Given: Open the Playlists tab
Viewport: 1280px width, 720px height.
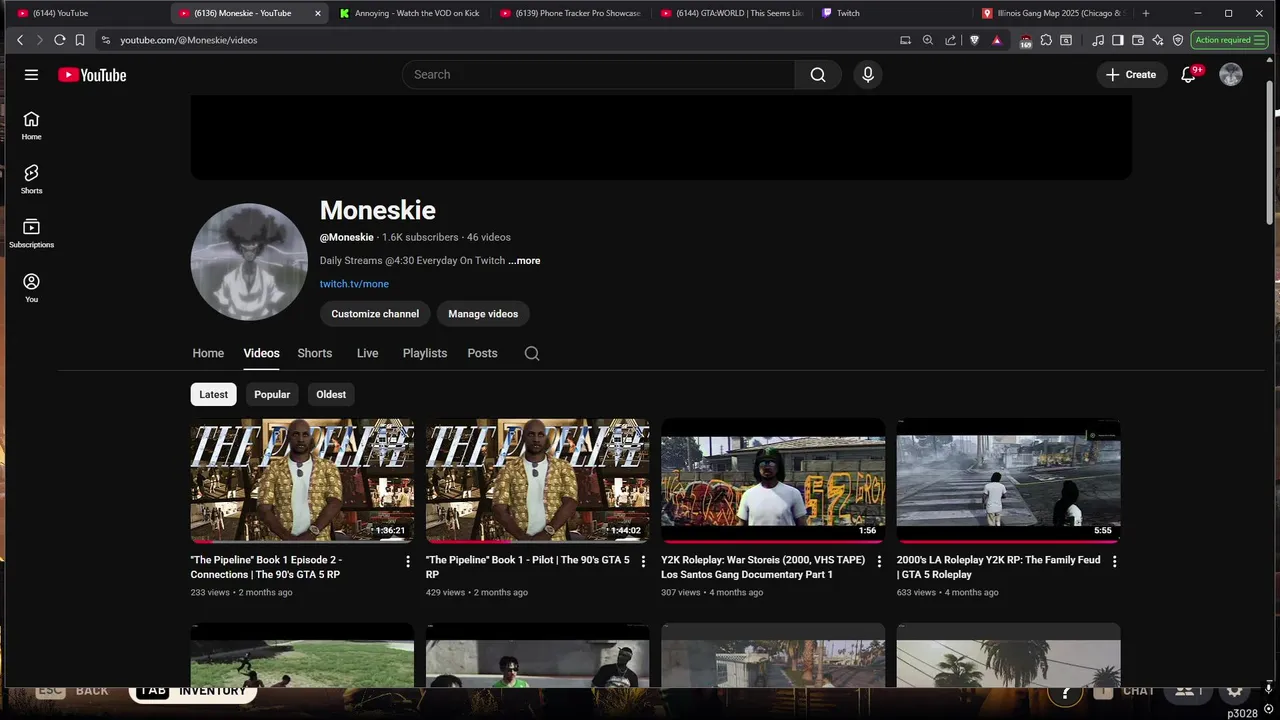Looking at the screenshot, I should pos(425,353).
